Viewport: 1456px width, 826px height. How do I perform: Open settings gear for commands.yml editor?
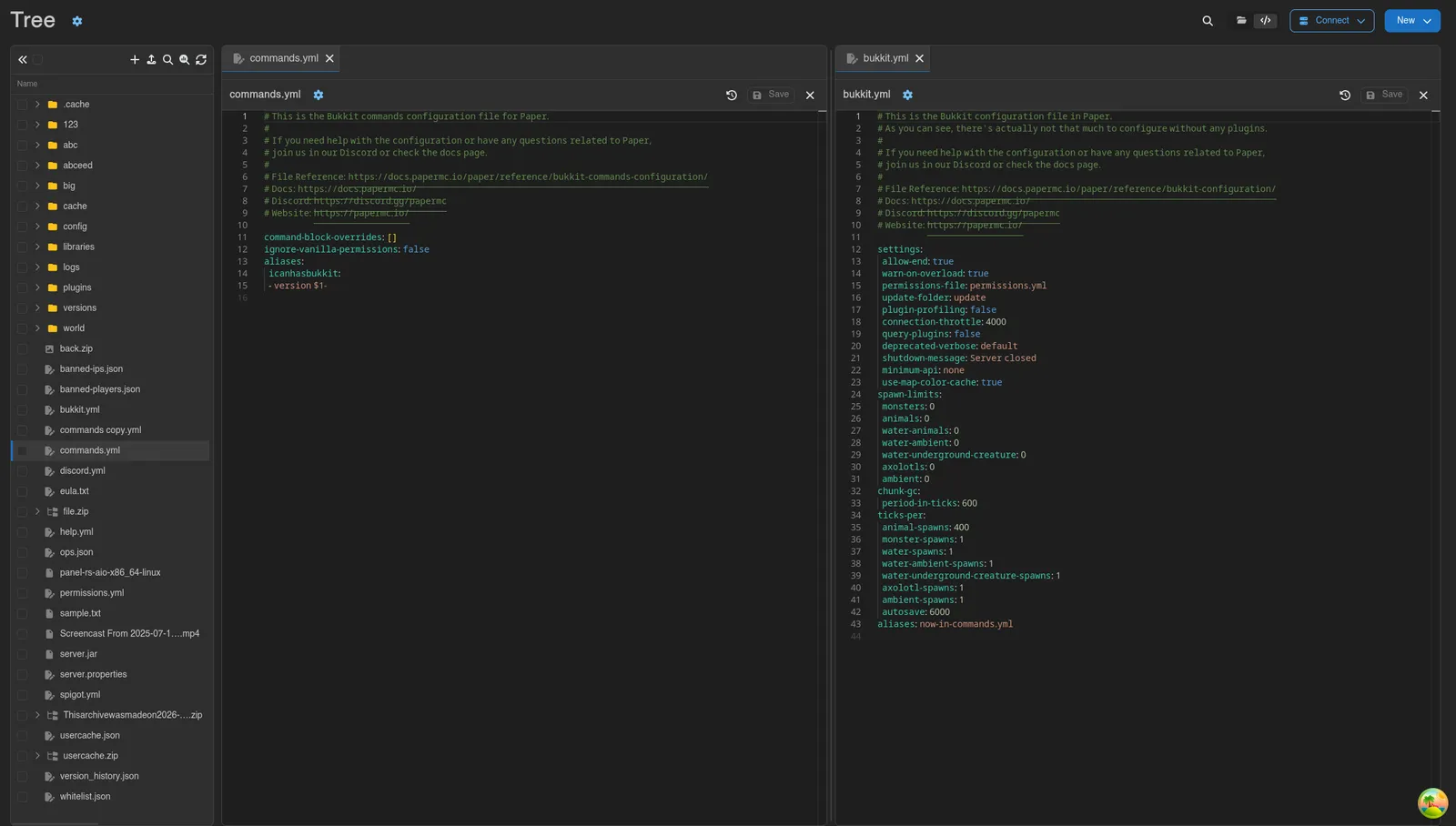pyautogui.click(x=318, y=95)
